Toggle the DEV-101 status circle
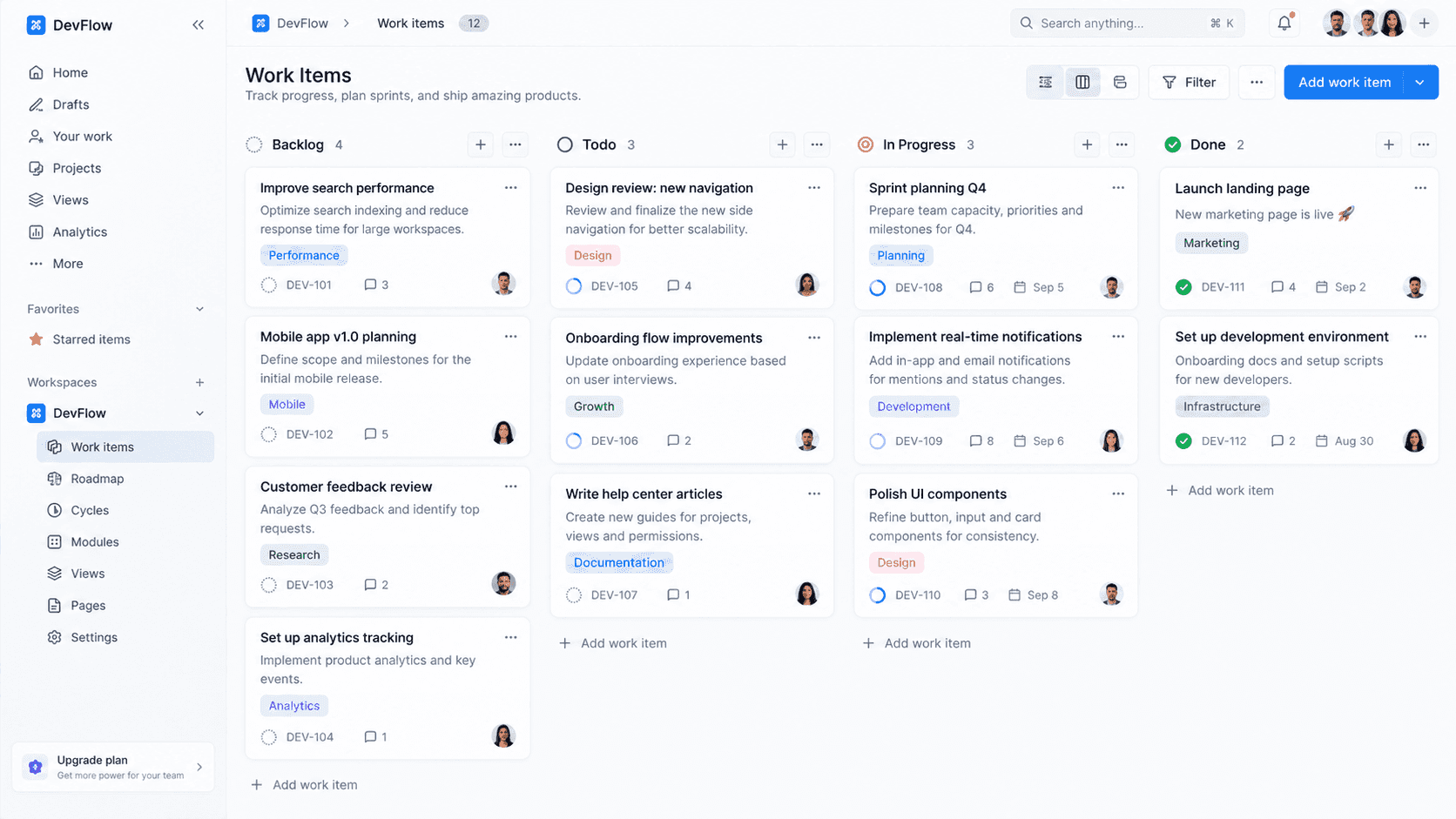1456x819 pixels. point(269,285)
